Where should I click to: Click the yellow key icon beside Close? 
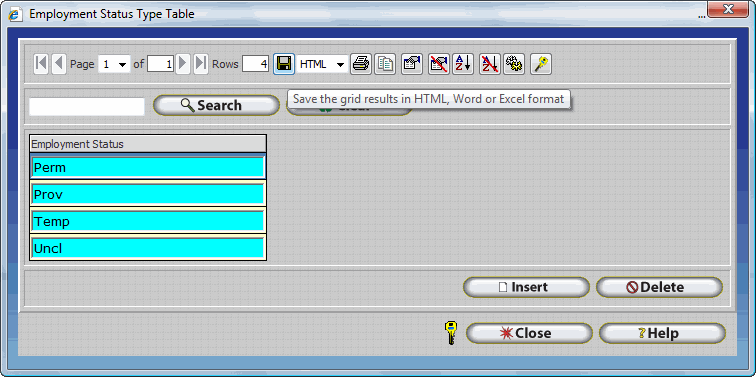[450, 333]
